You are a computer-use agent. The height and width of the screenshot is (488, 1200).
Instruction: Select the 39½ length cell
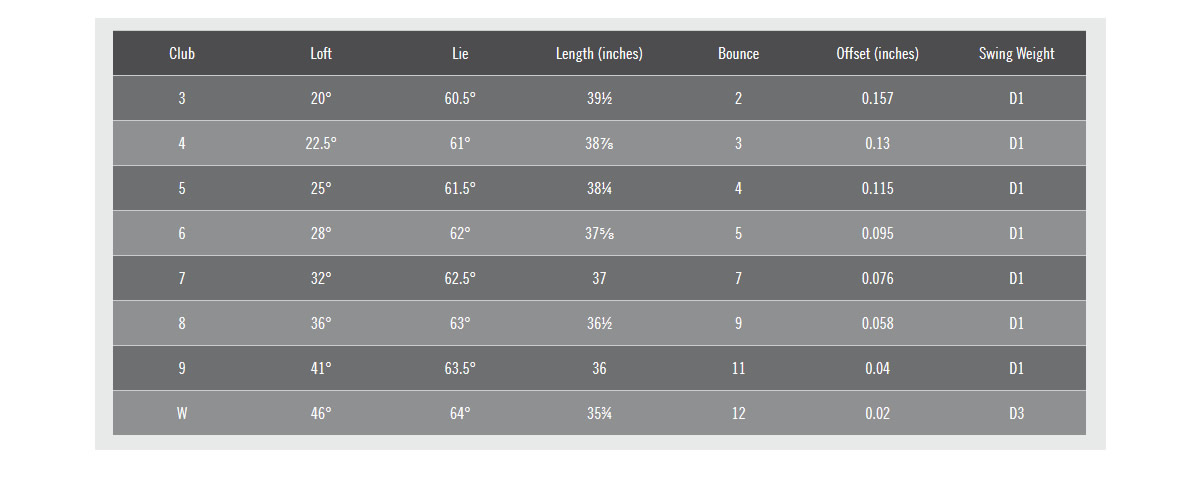[x=599, y=98]
